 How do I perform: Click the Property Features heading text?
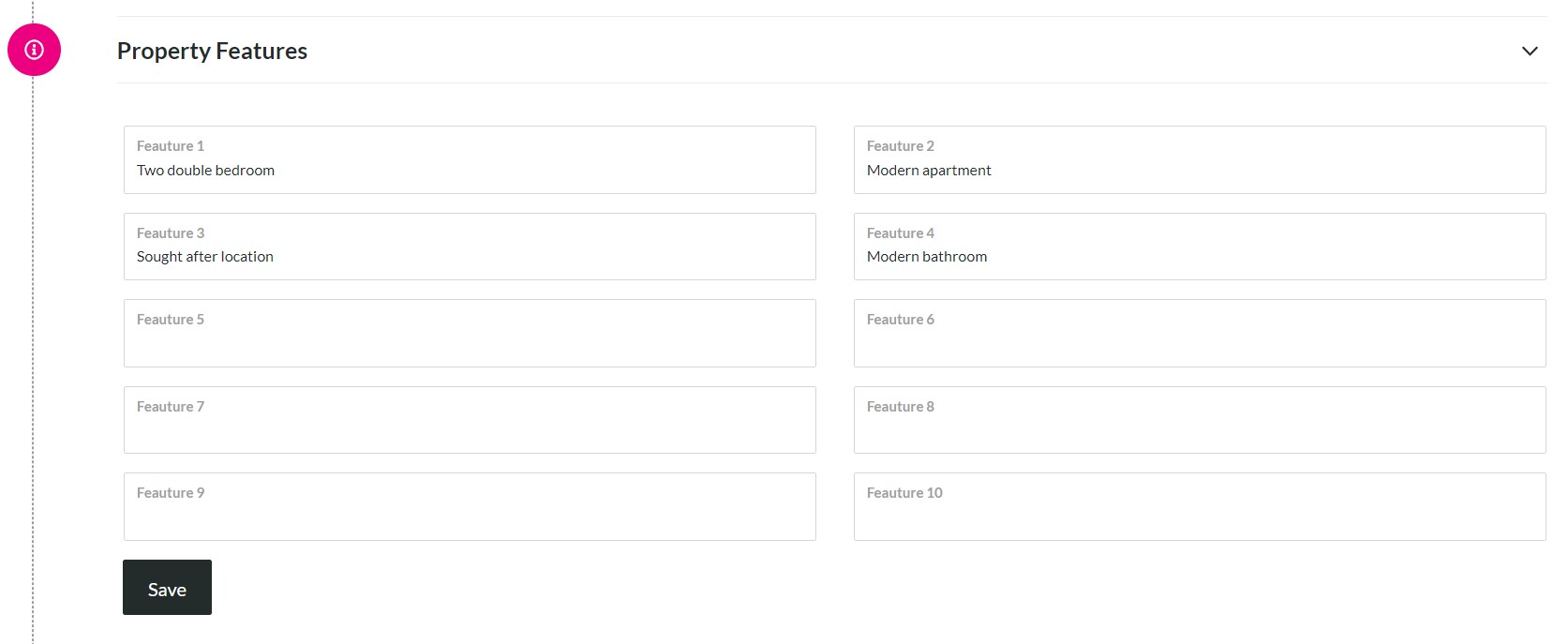click(212, 51)
